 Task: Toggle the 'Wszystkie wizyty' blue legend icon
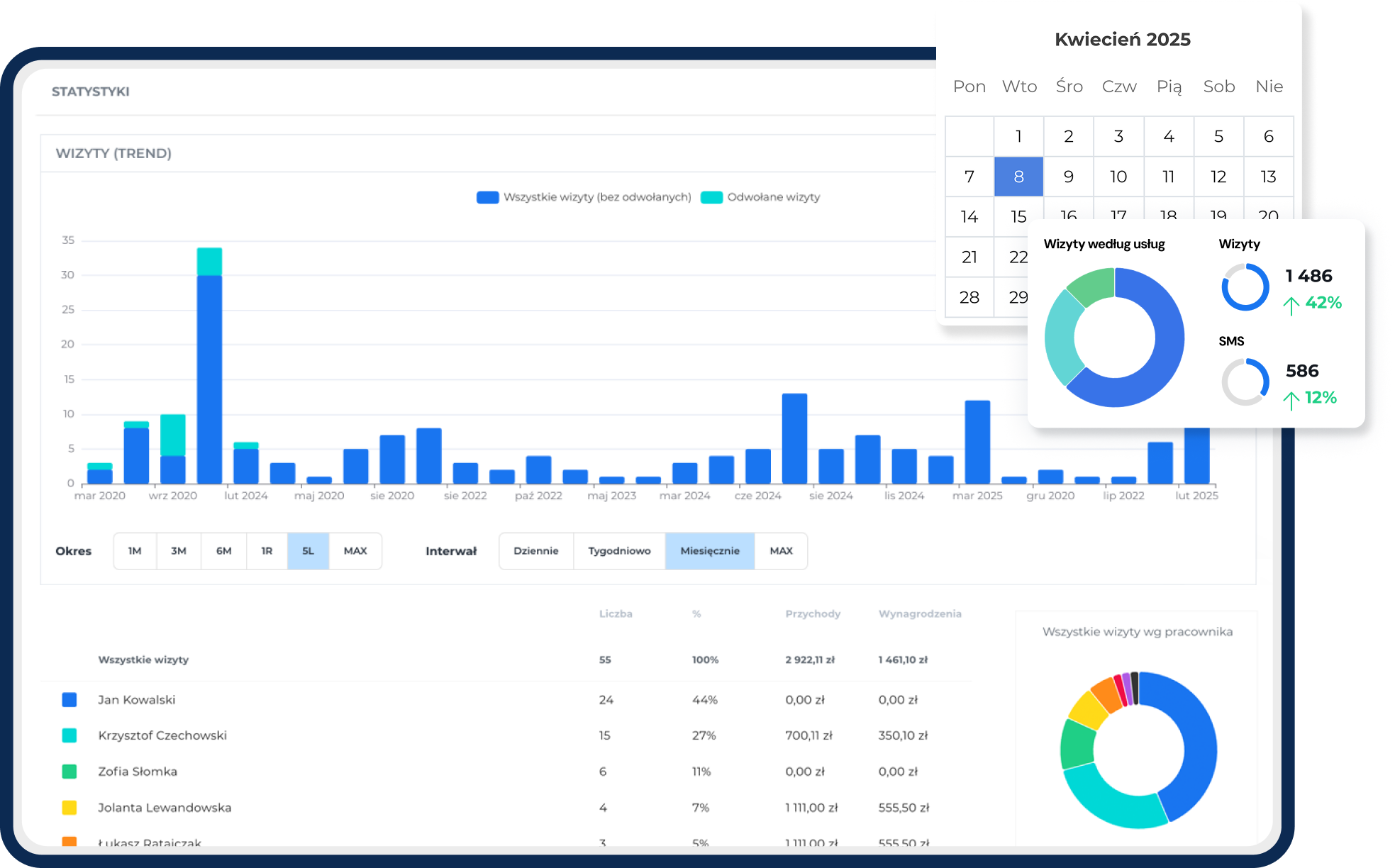point(487,197)
